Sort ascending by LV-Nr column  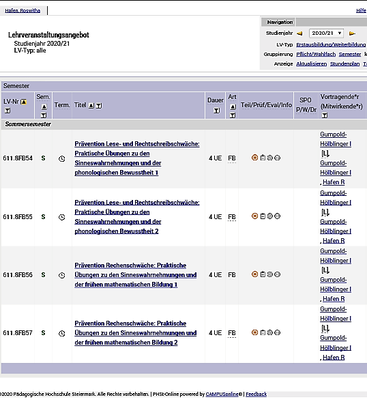(x=24, y=102)
